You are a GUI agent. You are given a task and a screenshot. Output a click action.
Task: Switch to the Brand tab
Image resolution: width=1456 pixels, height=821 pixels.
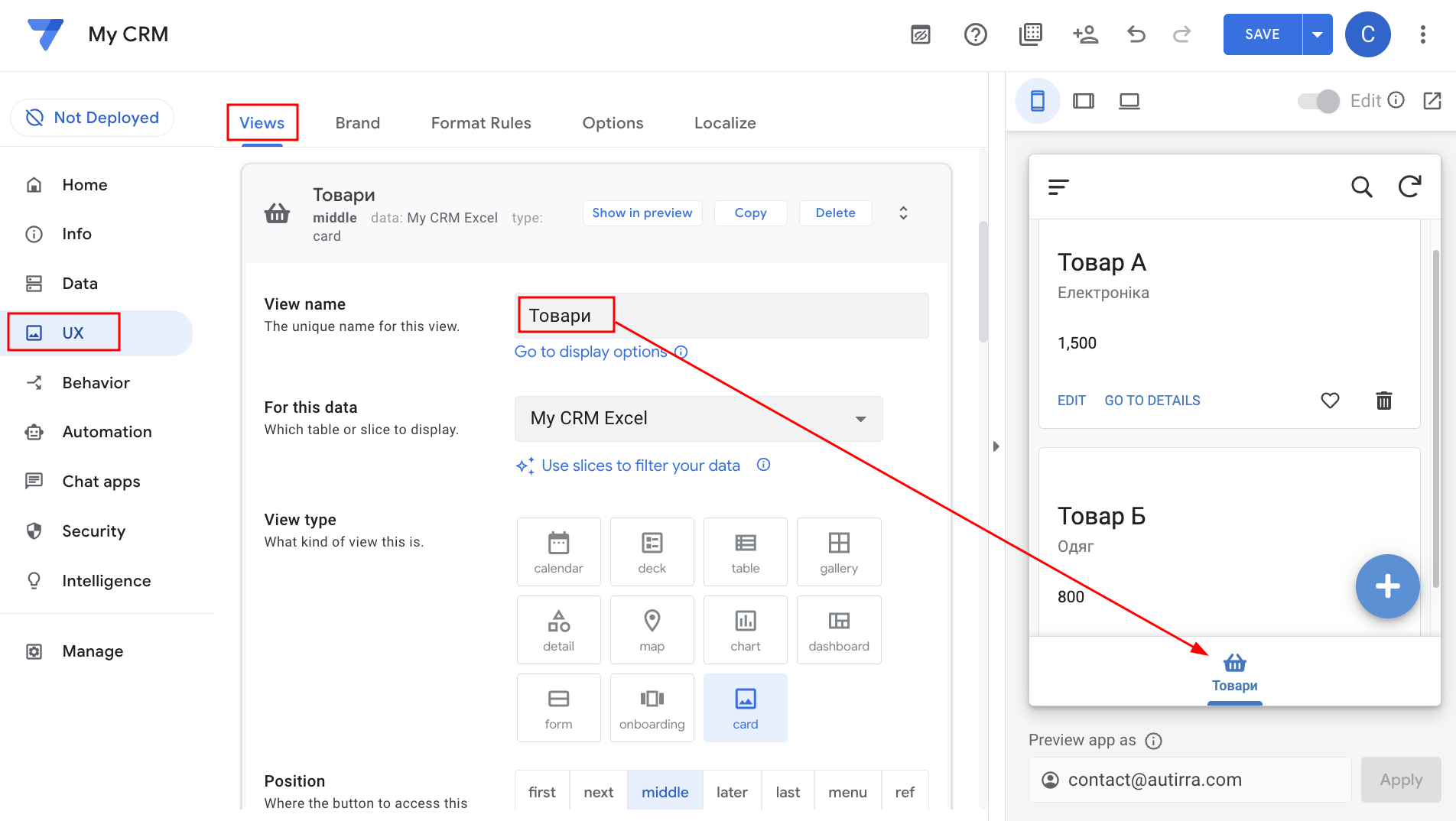click(x=358, y=123)
